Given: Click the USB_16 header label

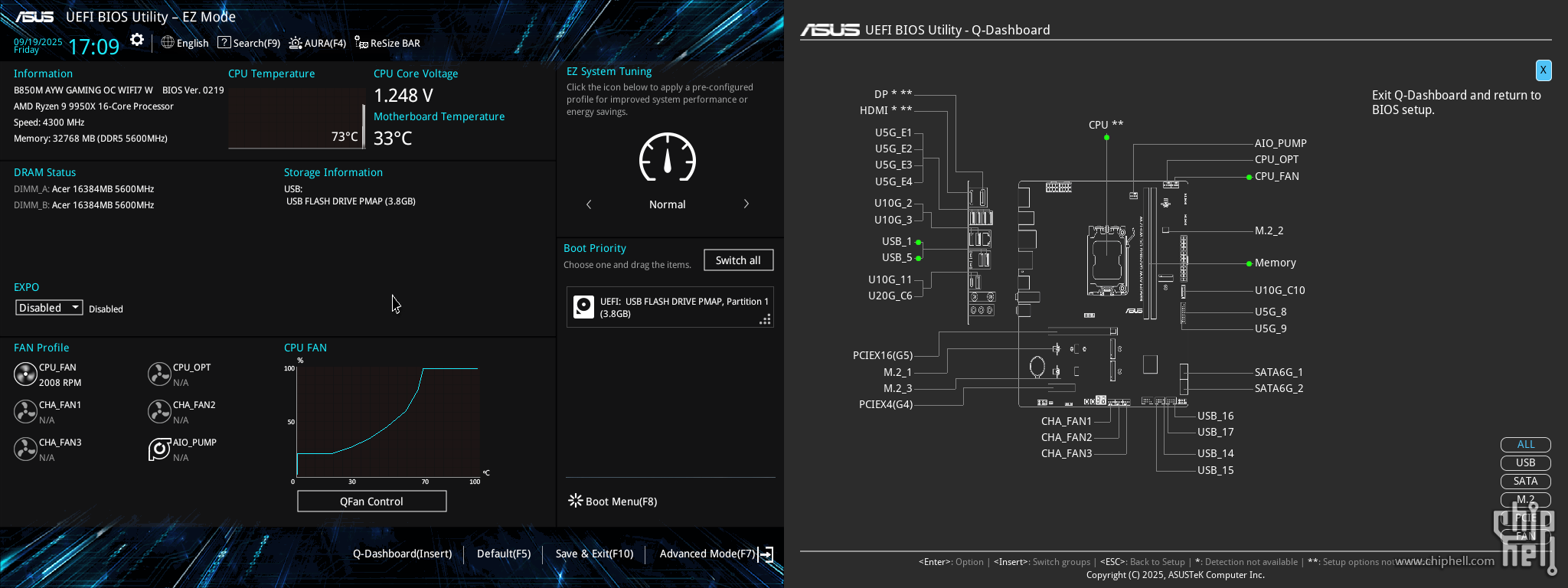Looking at the screenshot, I should pos(1215,416).
